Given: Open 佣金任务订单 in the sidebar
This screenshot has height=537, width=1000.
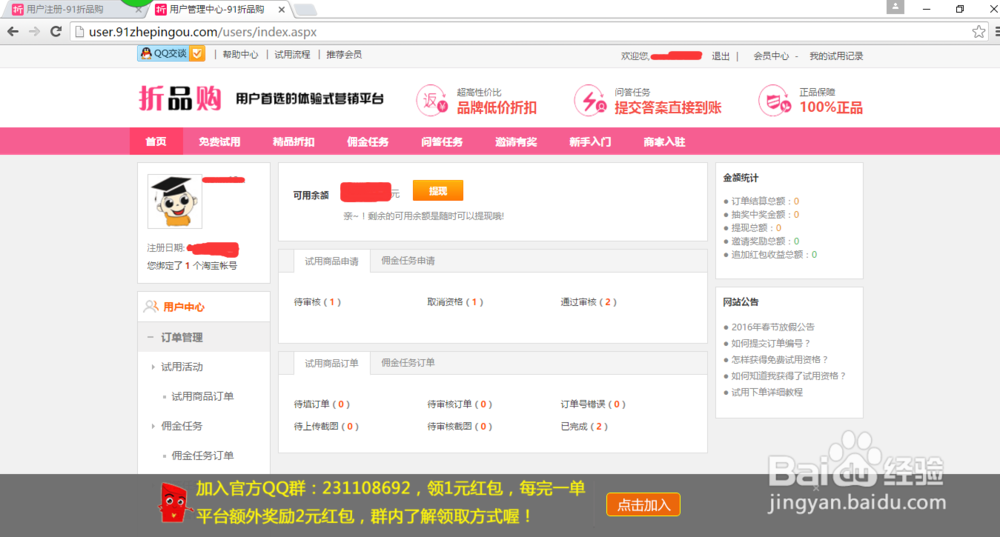Looking at the screenshot, I should (202, 455).
